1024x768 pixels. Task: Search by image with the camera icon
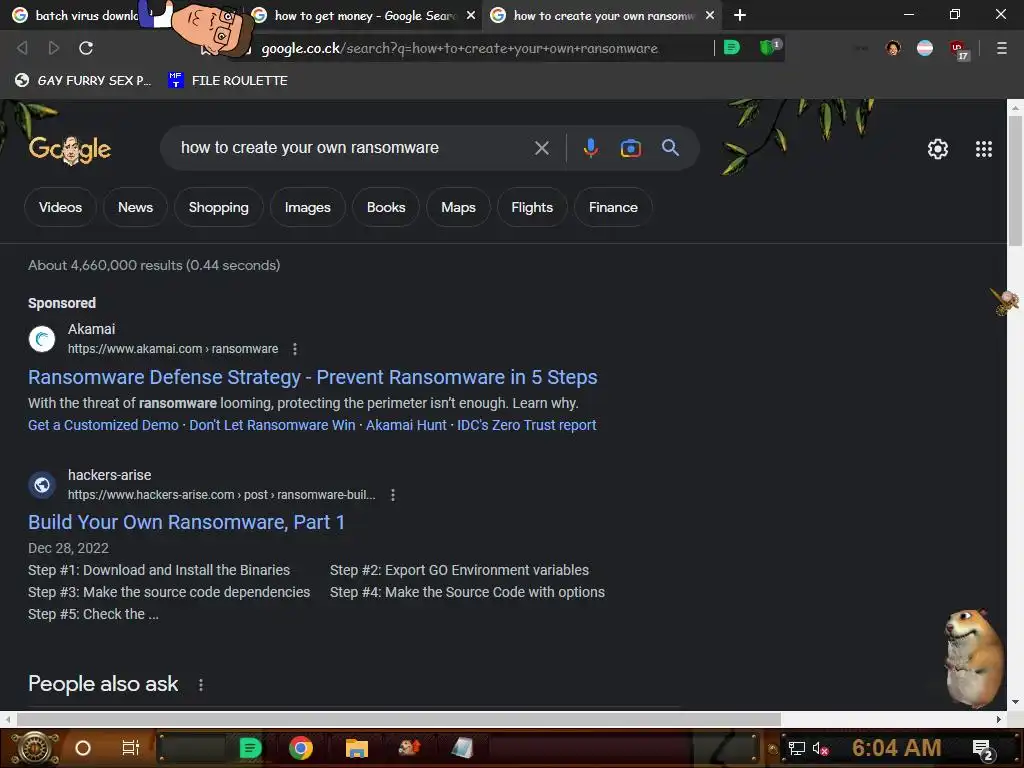[x=630, y=148]
